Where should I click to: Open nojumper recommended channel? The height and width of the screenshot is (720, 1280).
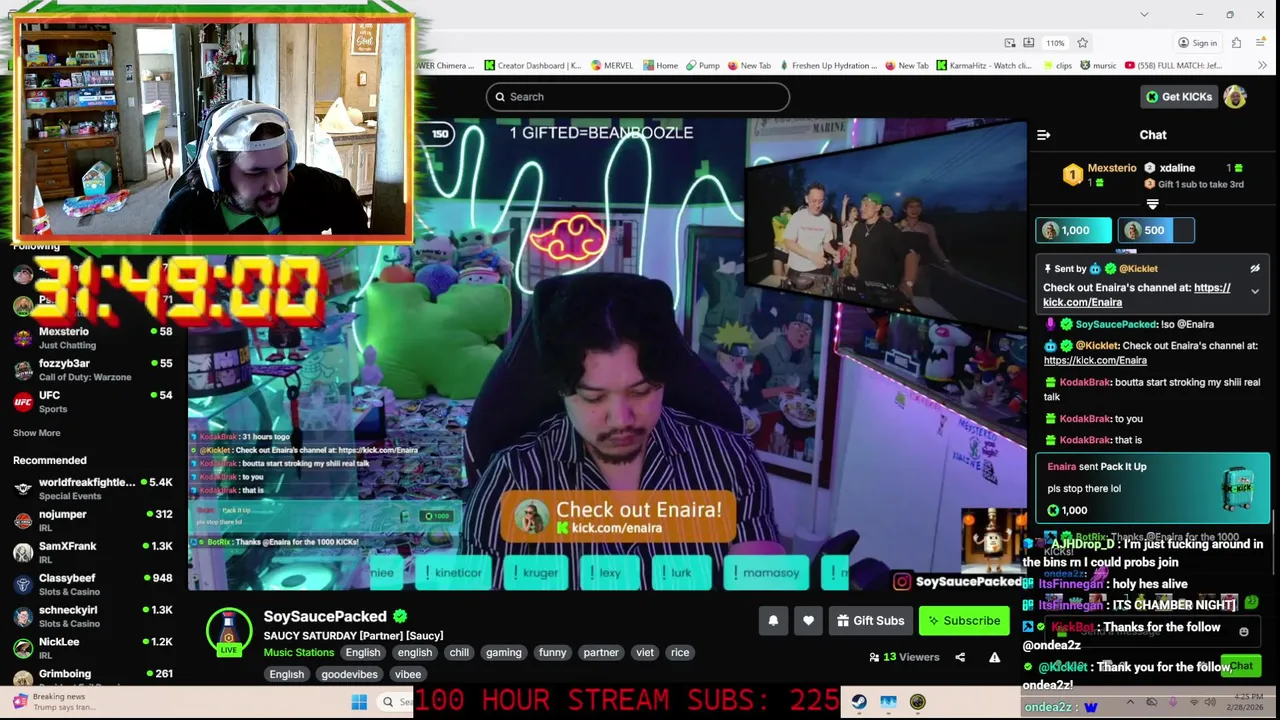(93, 521)
